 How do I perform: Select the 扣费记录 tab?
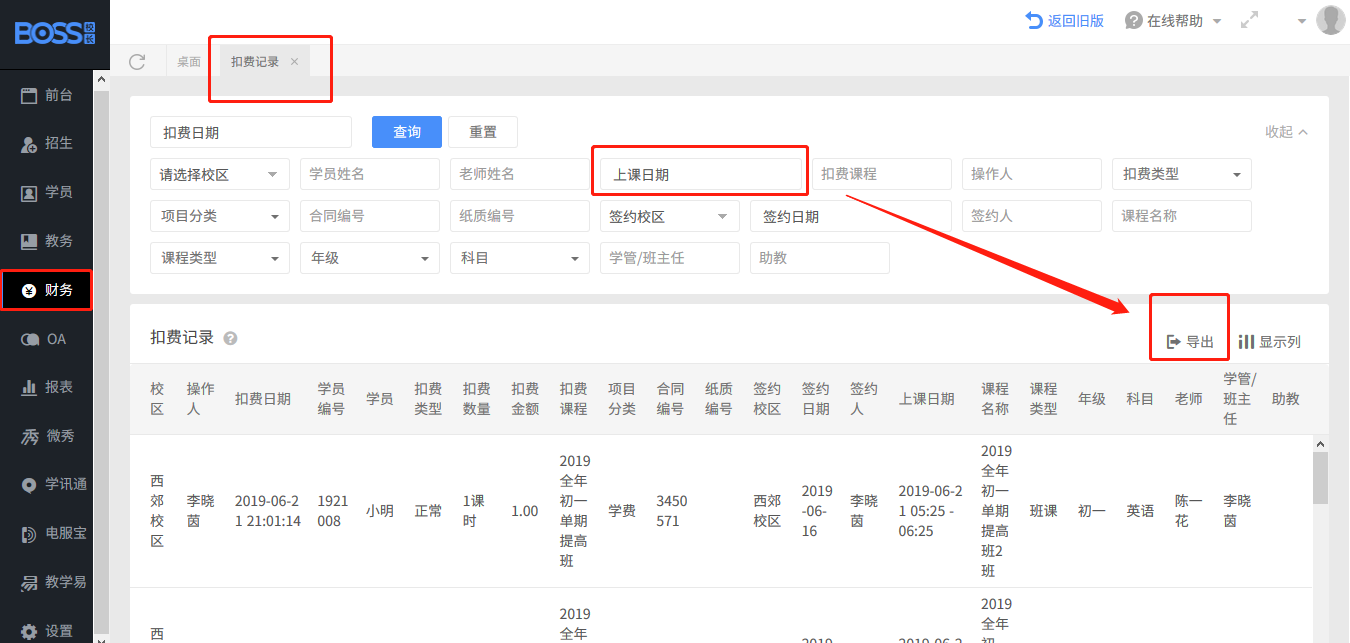[x=255, y=61]
